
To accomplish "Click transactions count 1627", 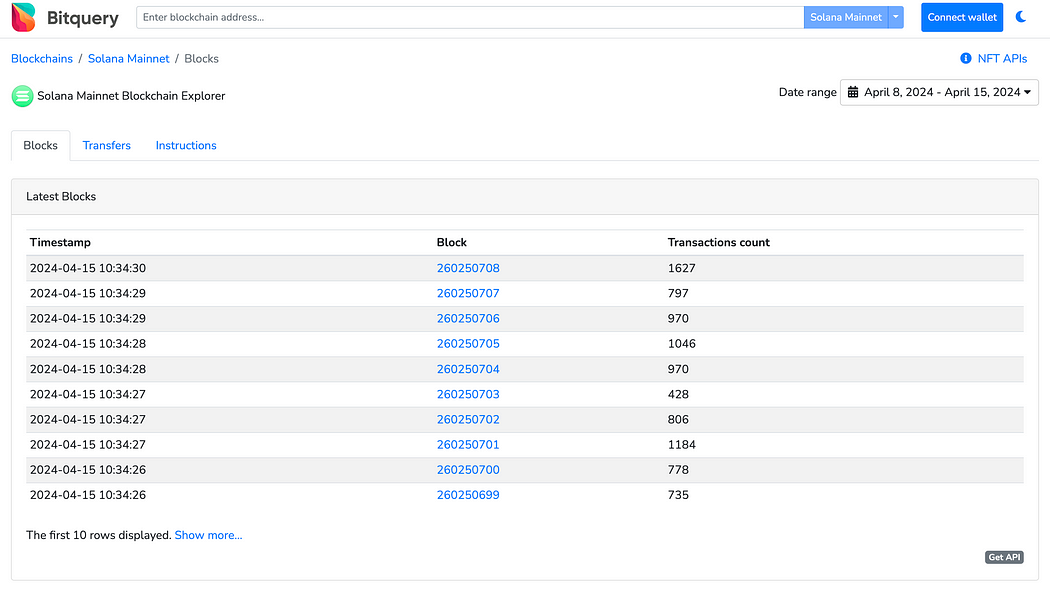I will click(x=682, y=268).
